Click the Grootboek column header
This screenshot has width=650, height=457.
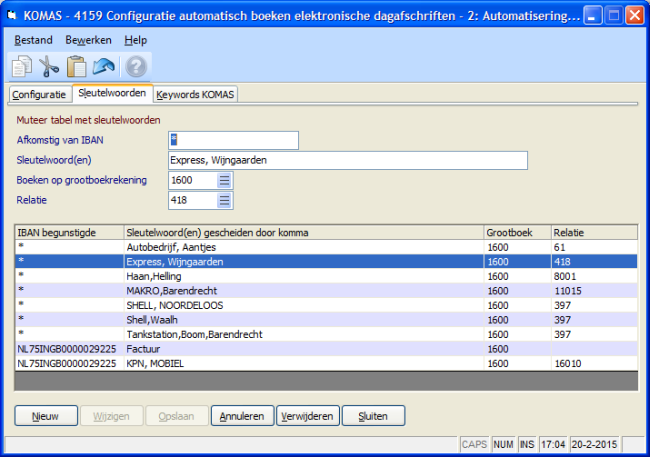pyautogui.click(x=517, y=233)
